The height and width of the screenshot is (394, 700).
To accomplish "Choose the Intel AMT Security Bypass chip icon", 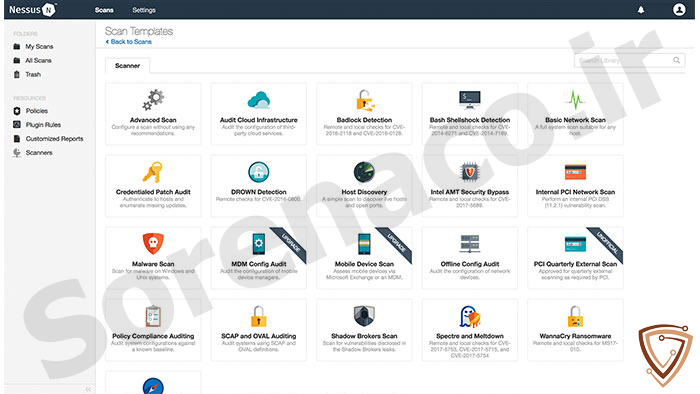I will click(470, 172).
